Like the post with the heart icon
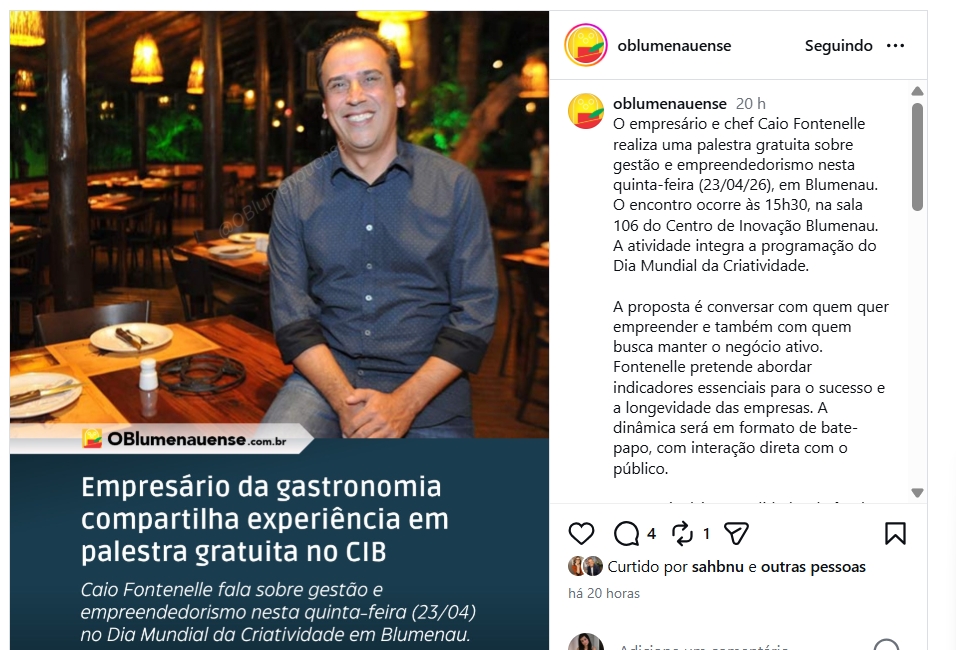956x650 pixels. coord(581,534)
